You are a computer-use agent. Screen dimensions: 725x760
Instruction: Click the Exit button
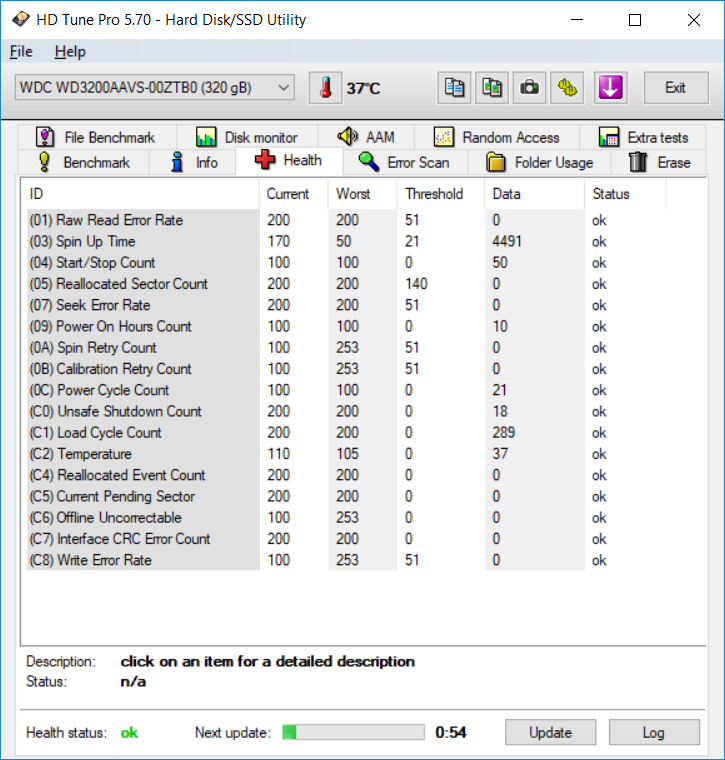tap(676, 88)
